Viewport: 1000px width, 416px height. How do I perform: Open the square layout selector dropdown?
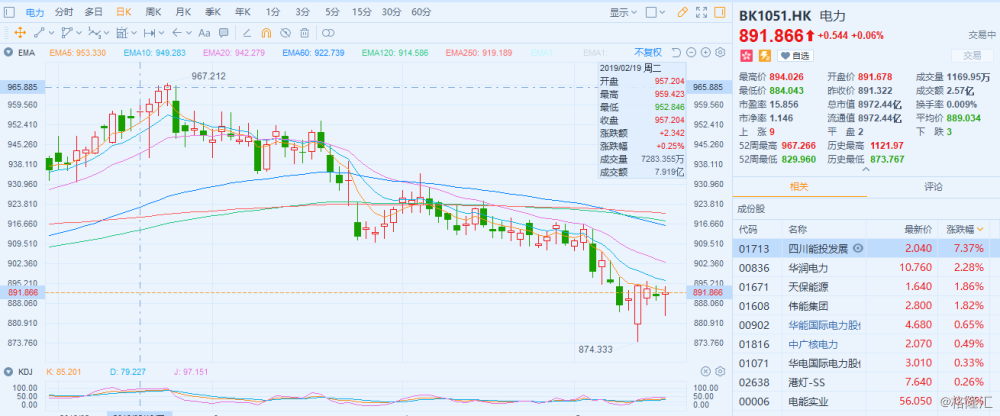pyautogui.click(x=655, y=12)
